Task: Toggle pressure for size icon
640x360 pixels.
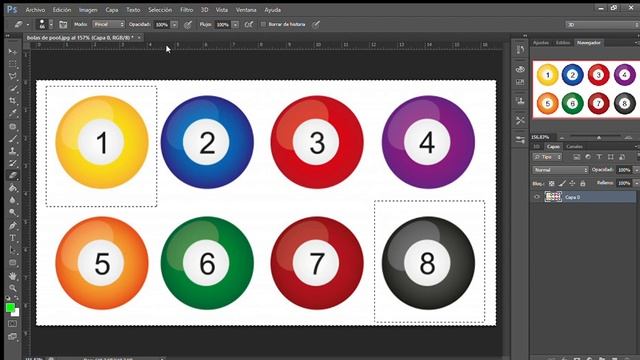Action: [316, 24]
